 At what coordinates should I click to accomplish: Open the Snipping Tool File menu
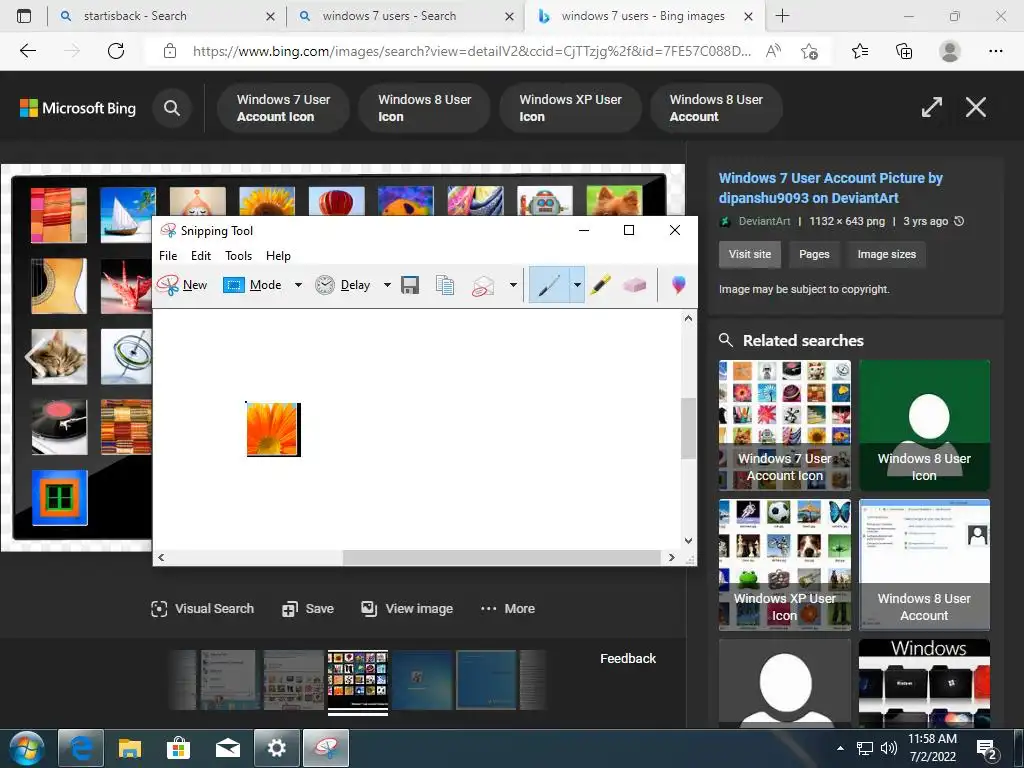click(168, 256)
